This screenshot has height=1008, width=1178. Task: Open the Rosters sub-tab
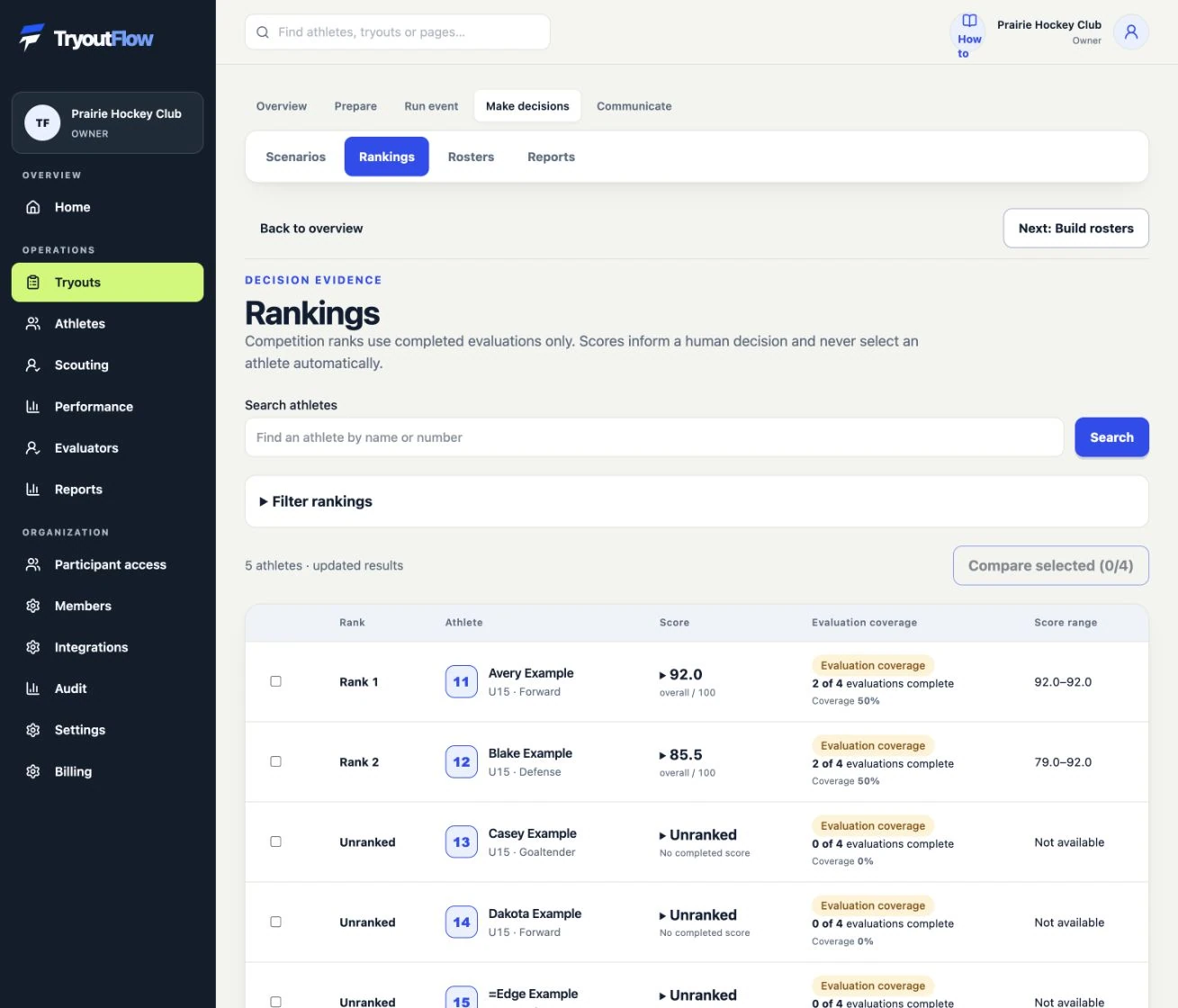pos(471,157)
